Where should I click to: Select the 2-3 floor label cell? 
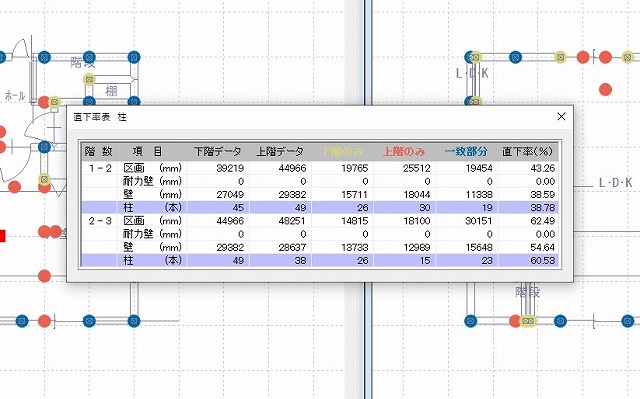pos(100,221)
